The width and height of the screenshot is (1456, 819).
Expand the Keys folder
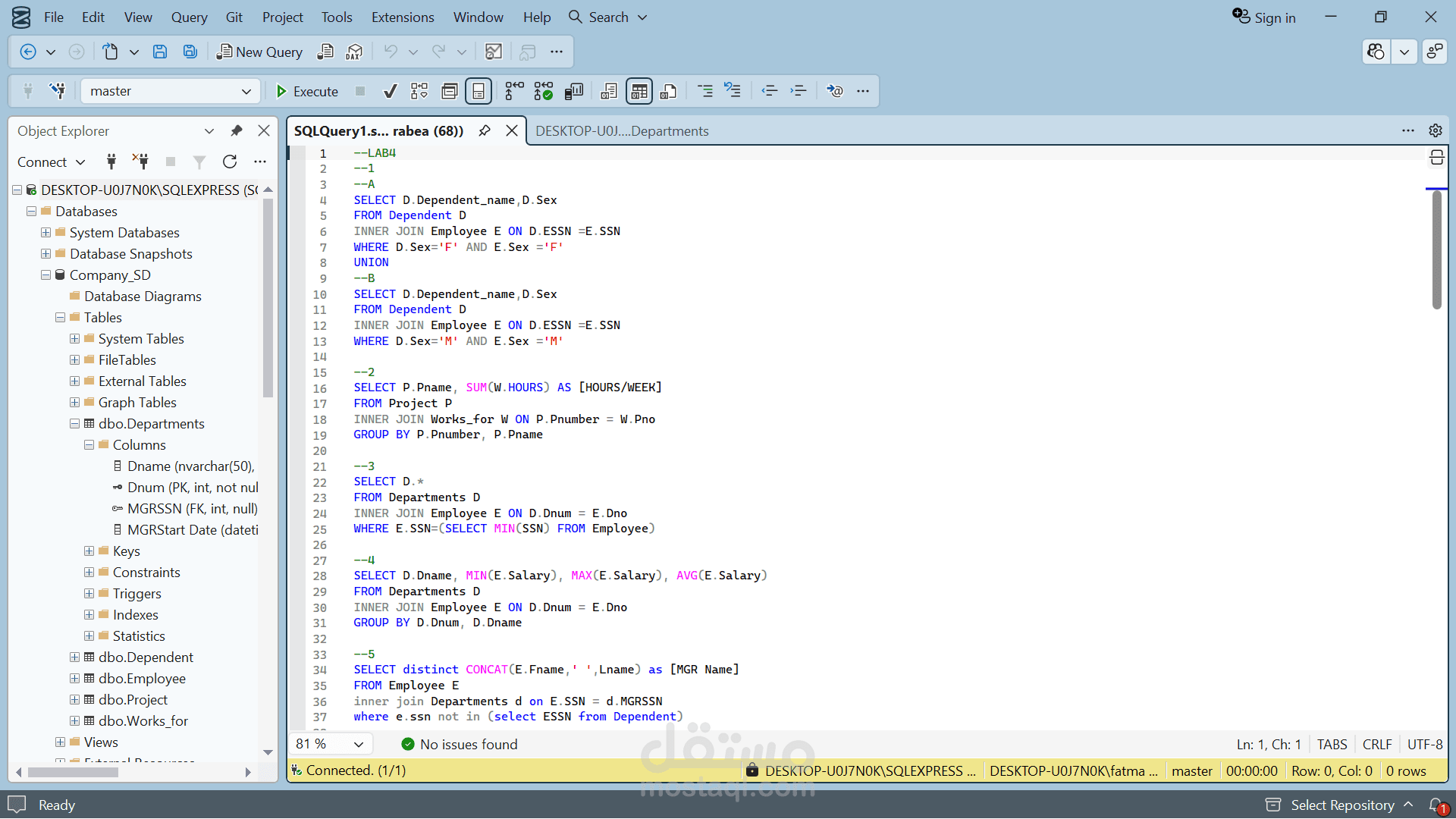pyautogui.click(x=89, y=551)
